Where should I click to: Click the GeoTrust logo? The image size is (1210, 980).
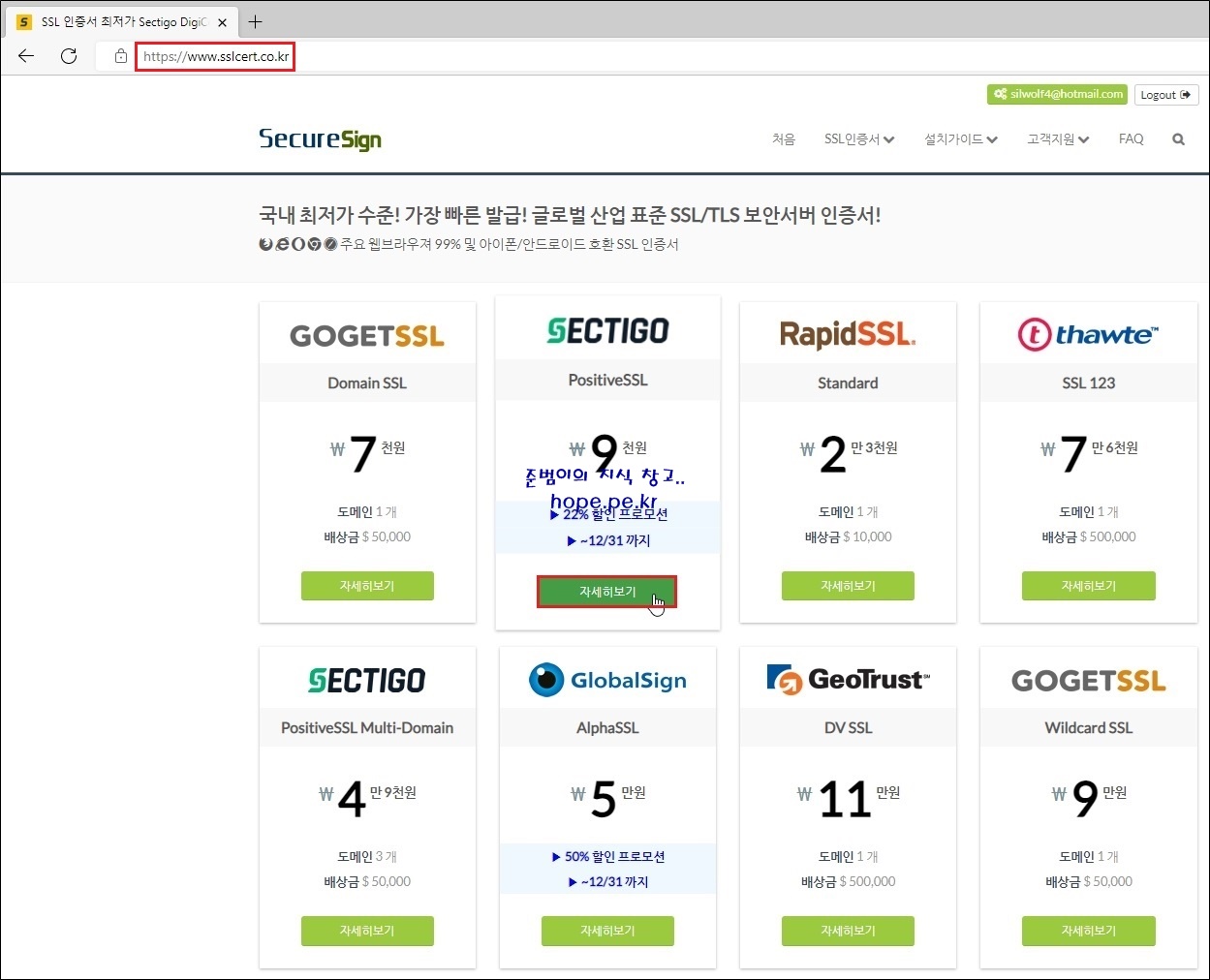(x=848, y=680)
